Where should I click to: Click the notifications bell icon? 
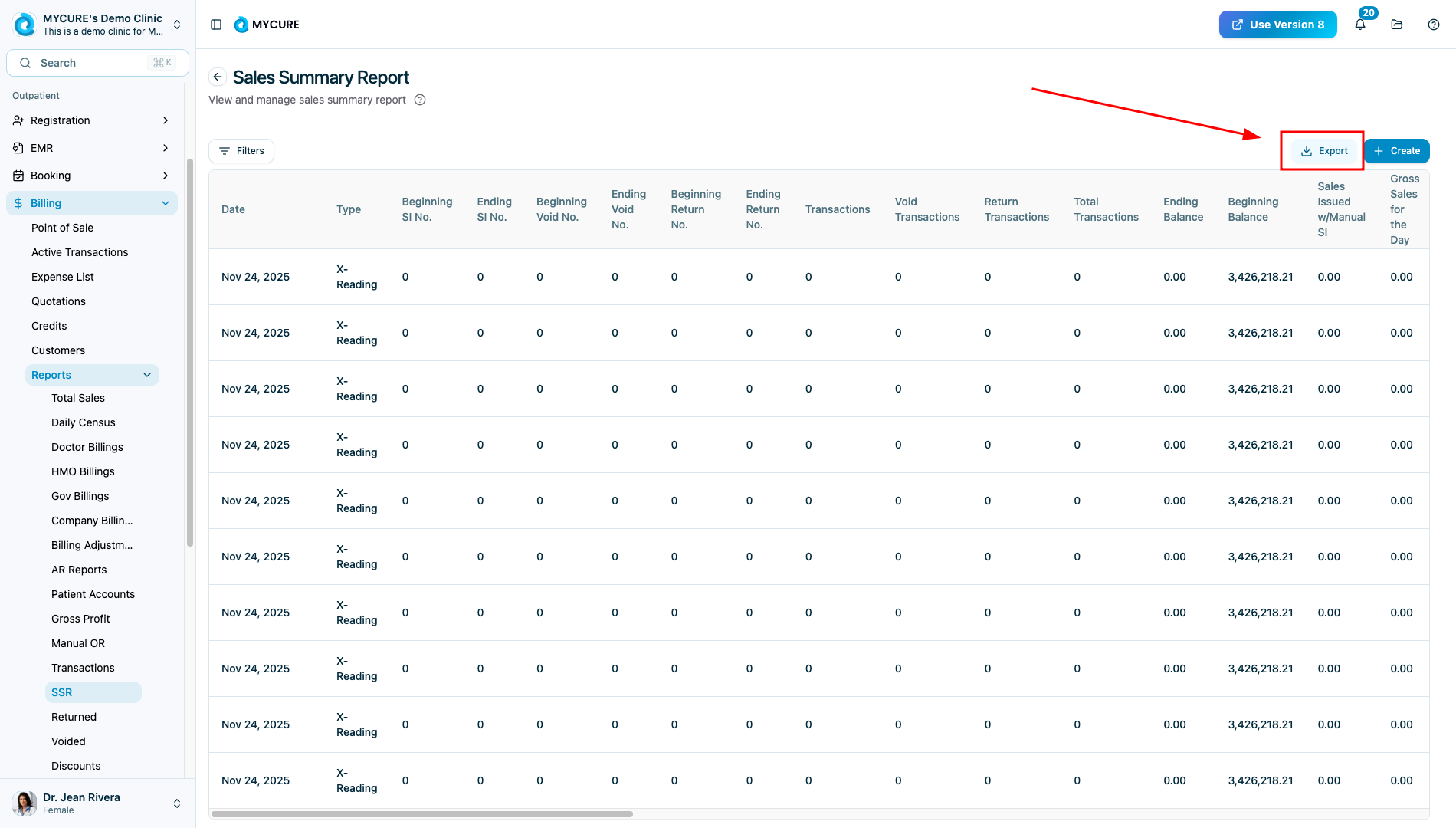click(1360, 25)
